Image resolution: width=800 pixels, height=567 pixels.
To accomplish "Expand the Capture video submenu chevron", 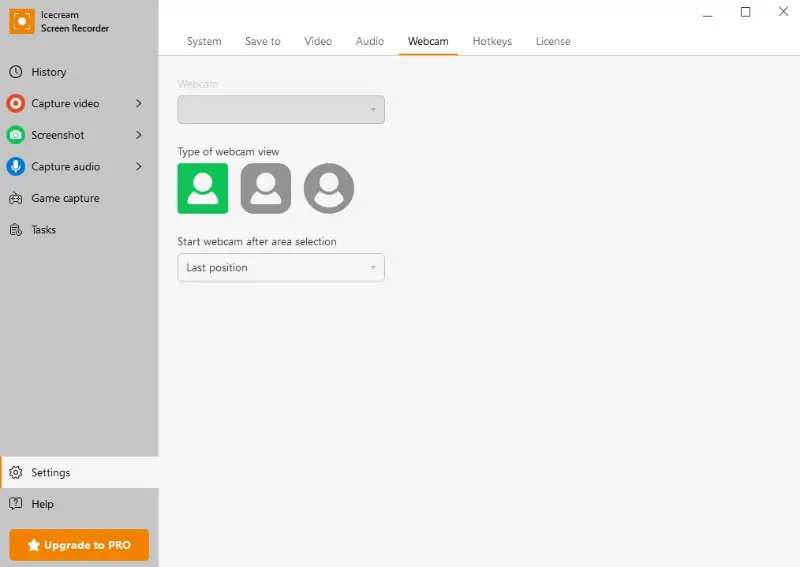I will coord(139,104).
